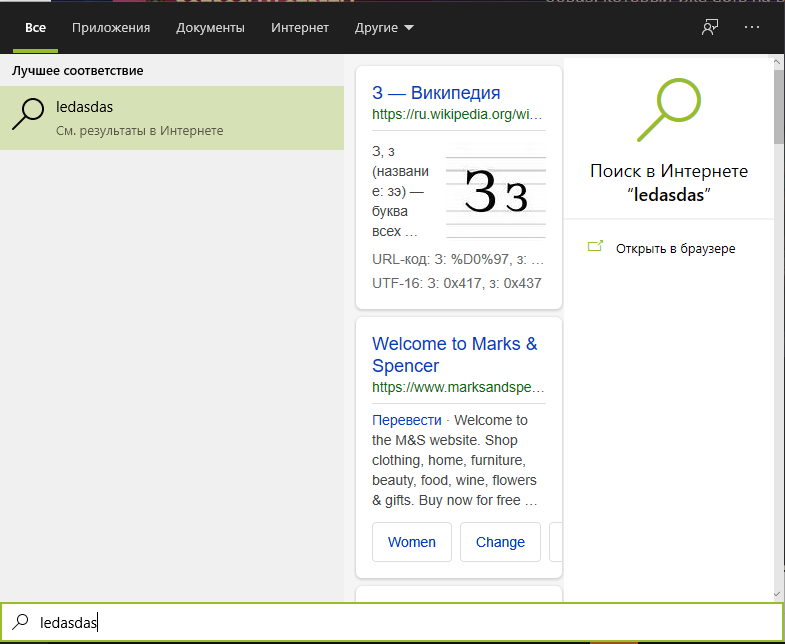Select the Все tab
The height and width of the screenshot is (644, 785).
coord(35,28)
